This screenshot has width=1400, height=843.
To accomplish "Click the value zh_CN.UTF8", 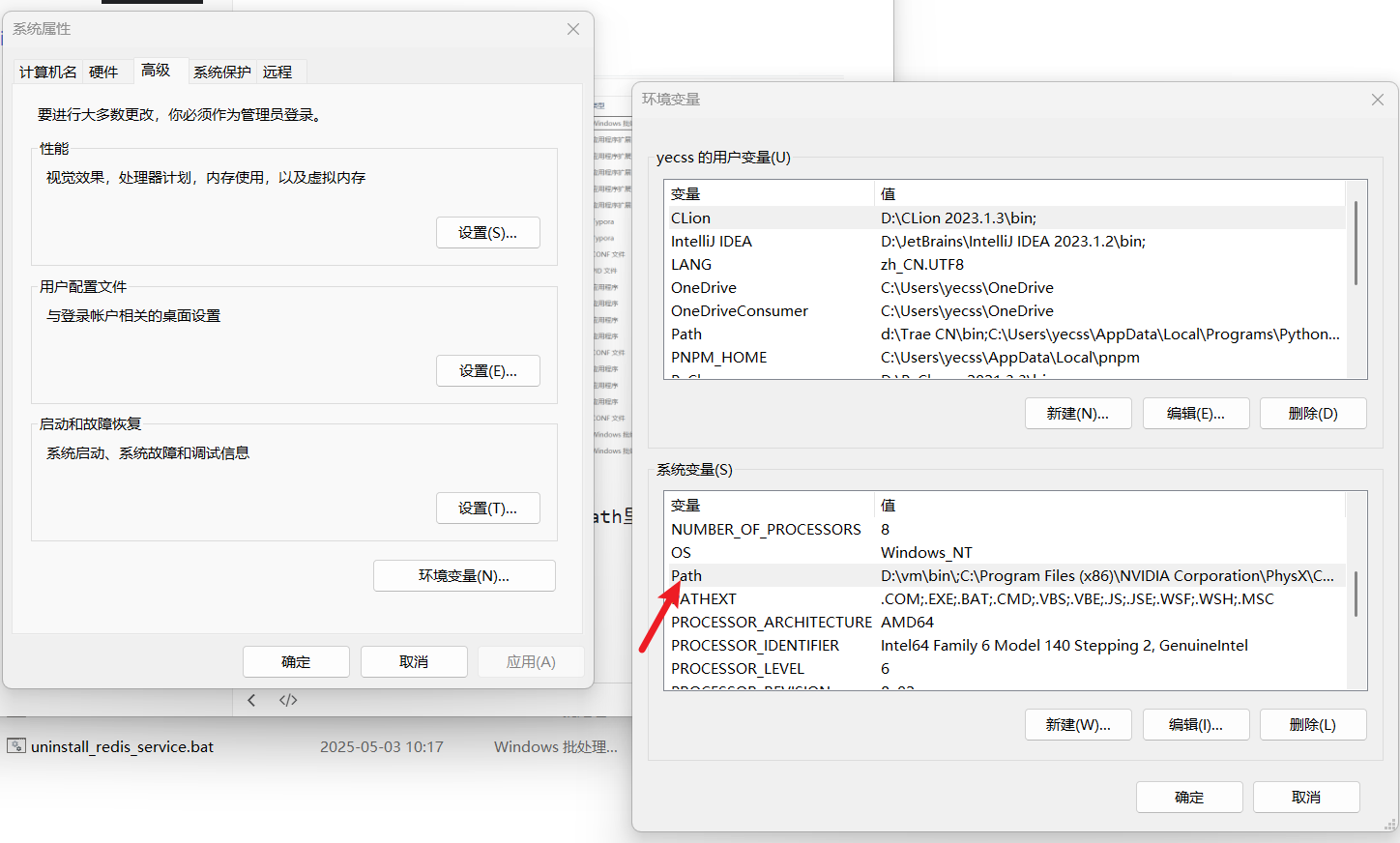I will (x=922, y=265).
